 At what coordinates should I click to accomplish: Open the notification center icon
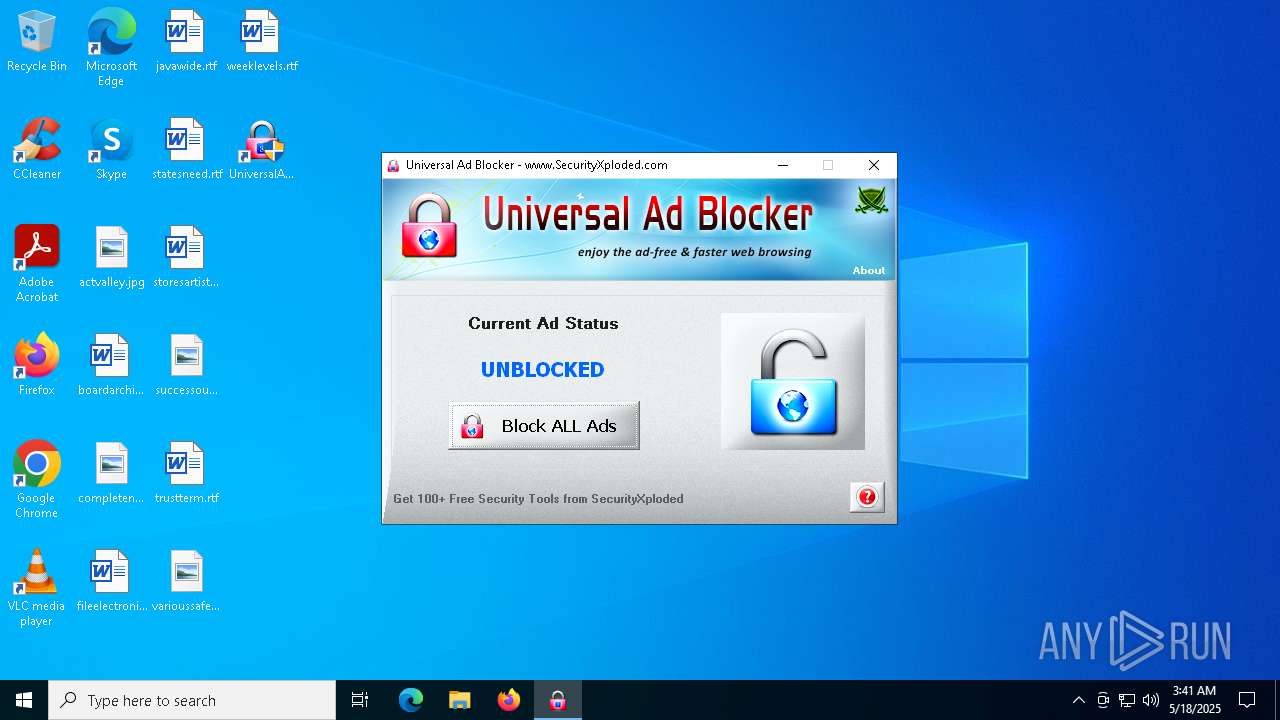pyautogui.click(x=1247, y=700)
